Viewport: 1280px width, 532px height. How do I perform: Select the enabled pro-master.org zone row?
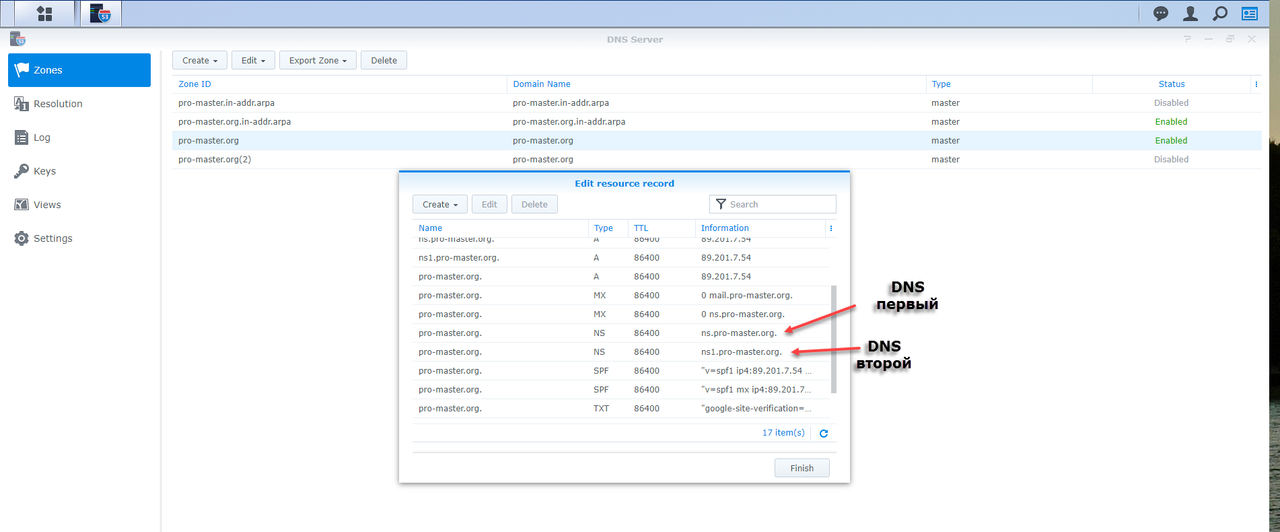(716, 140)
